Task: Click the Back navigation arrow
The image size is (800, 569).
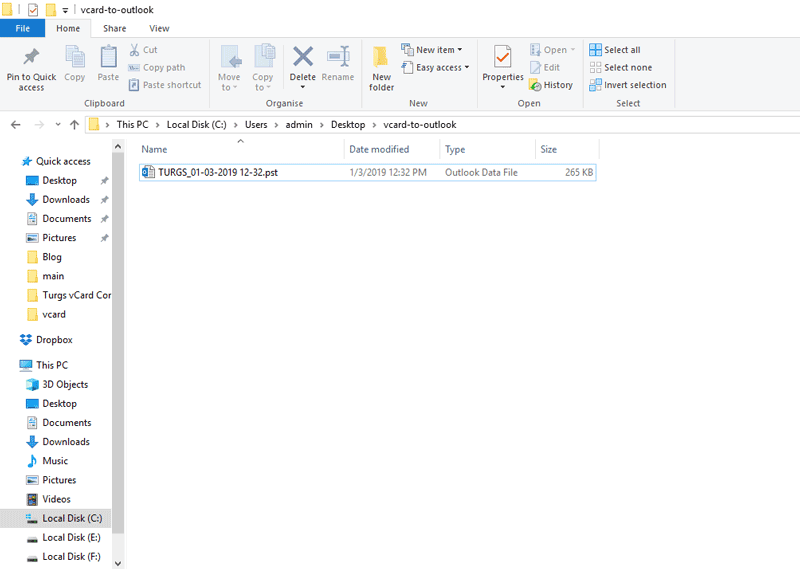Action: [x=16, y=125]
